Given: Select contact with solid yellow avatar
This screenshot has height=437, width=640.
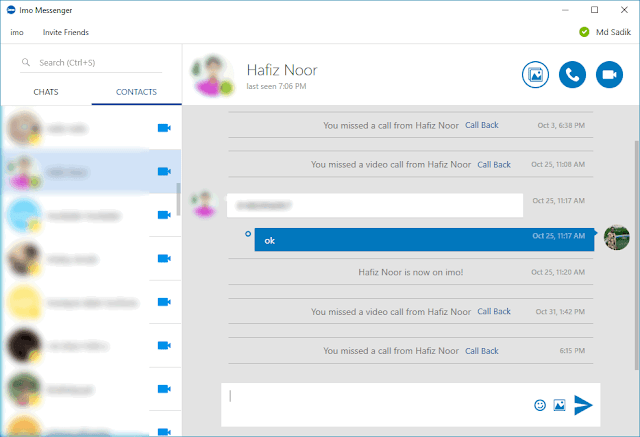Looking at the screenshot, I should pos(24,302).
